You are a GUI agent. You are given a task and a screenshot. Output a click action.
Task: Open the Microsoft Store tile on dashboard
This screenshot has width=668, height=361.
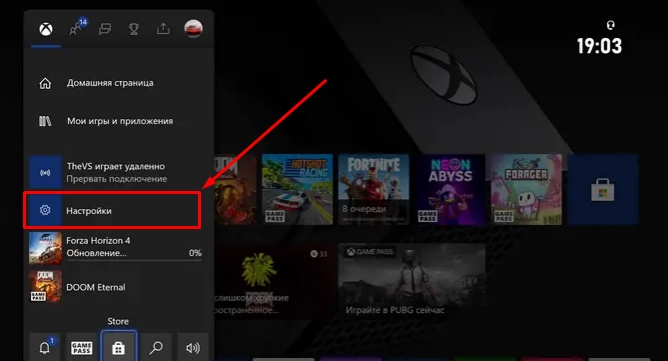(x=603, y=189)
